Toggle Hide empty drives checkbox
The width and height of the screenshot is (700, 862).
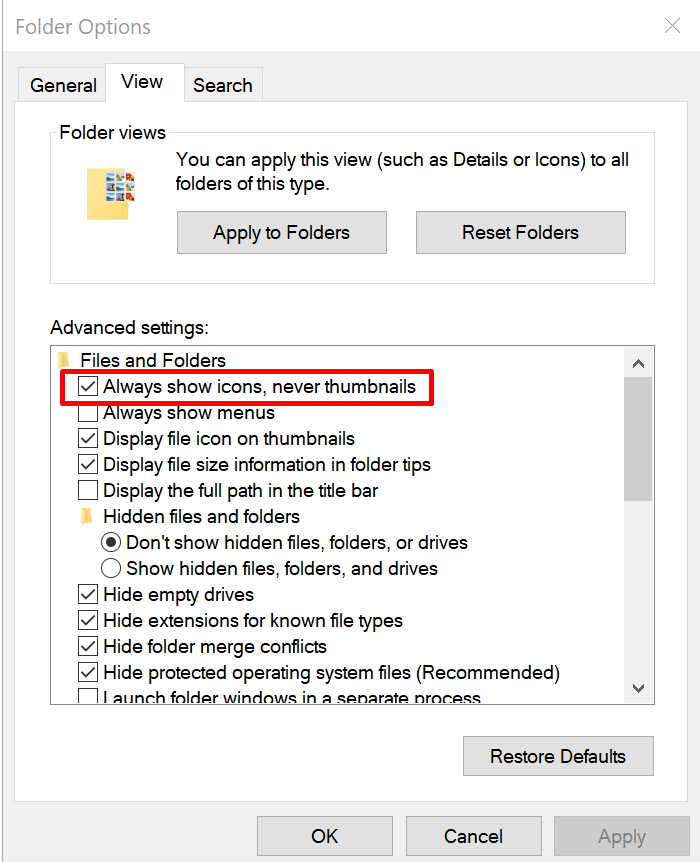point(89,594)
